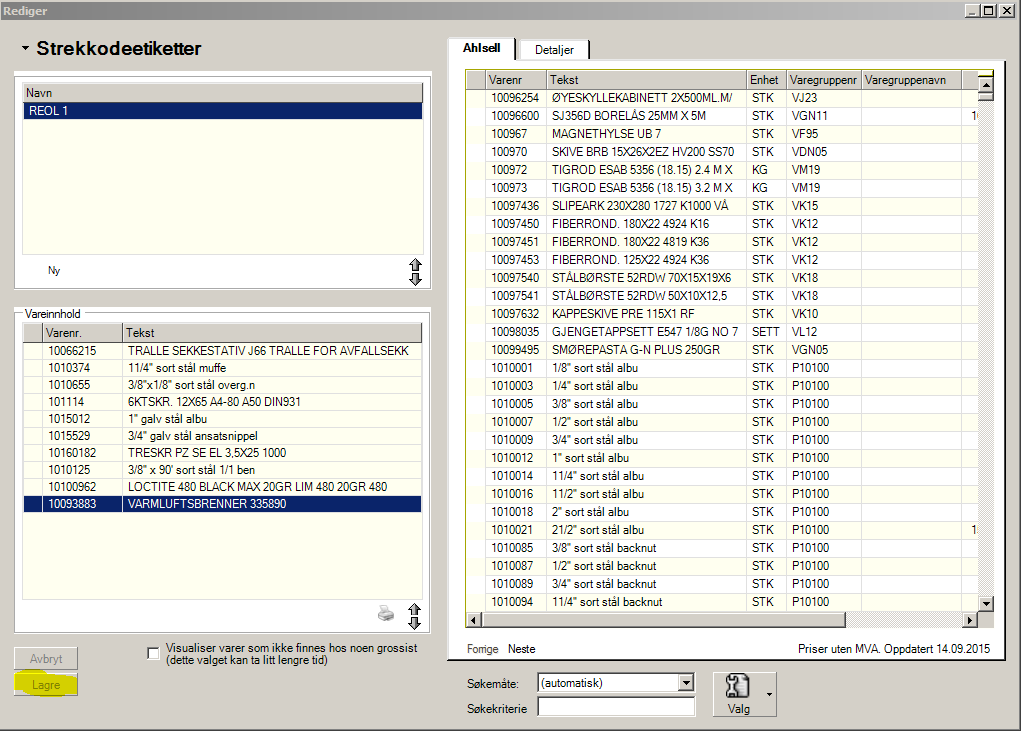This screenshot has height=731, width=1021.
Task: Click the vertical scrollbar up arrow in product table
Action: click(x=986, y=85)
